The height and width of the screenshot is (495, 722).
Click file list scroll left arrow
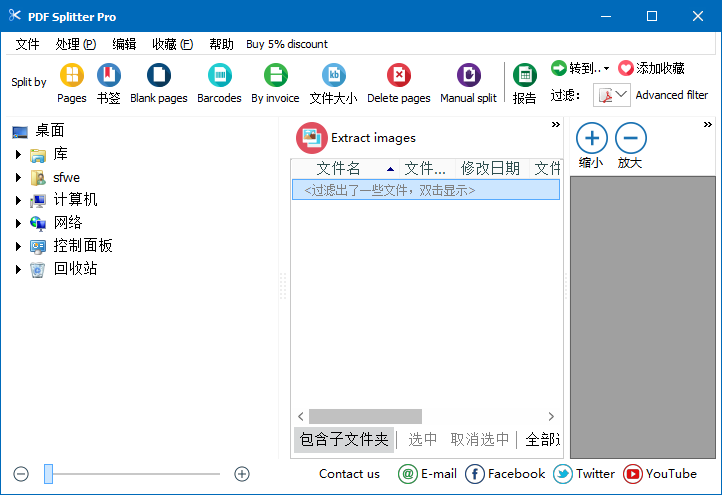point(301,416)
